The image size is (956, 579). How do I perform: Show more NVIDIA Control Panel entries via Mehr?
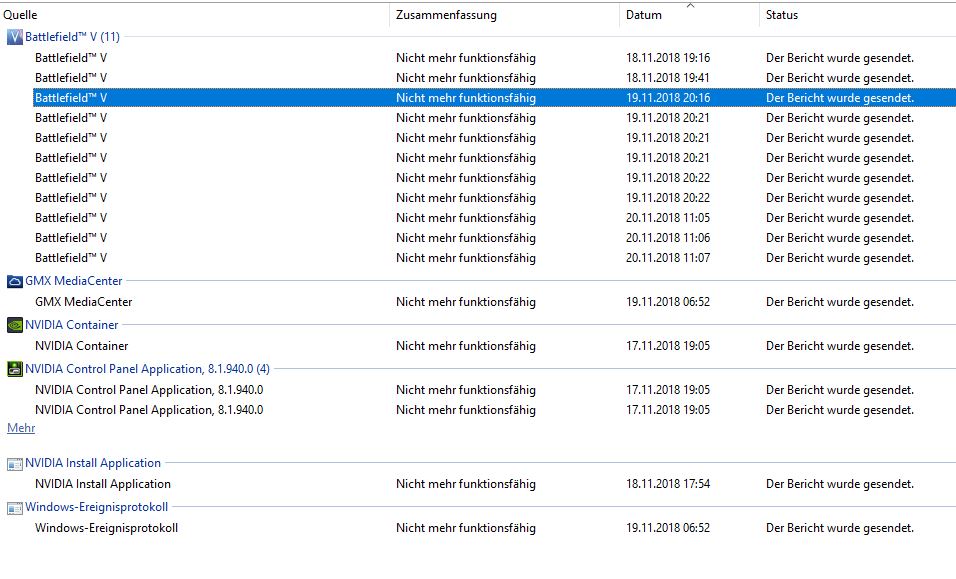point(21,428)
